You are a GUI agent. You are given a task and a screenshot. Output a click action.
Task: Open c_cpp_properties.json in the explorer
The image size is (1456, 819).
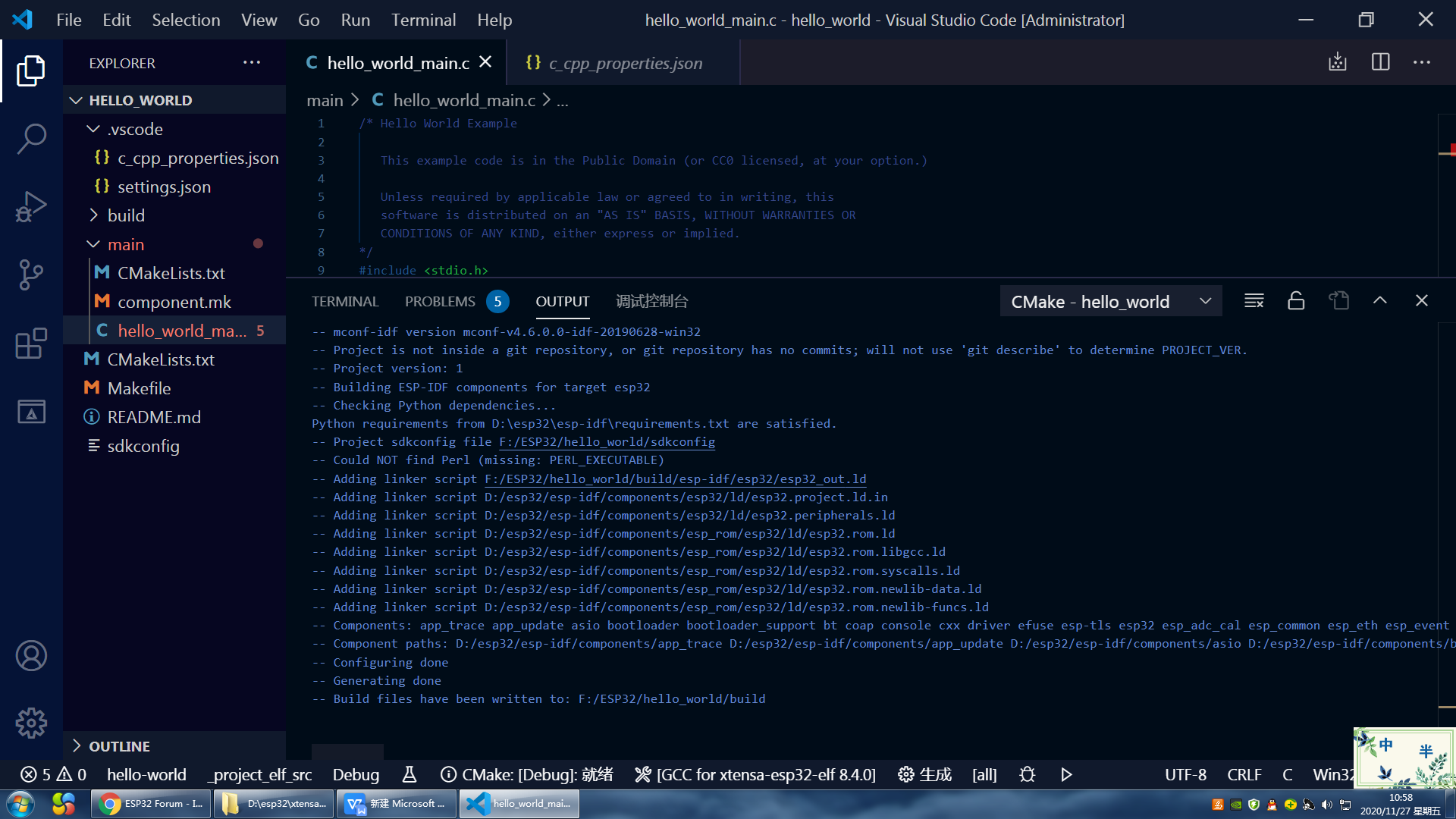[x=174, y=158]
